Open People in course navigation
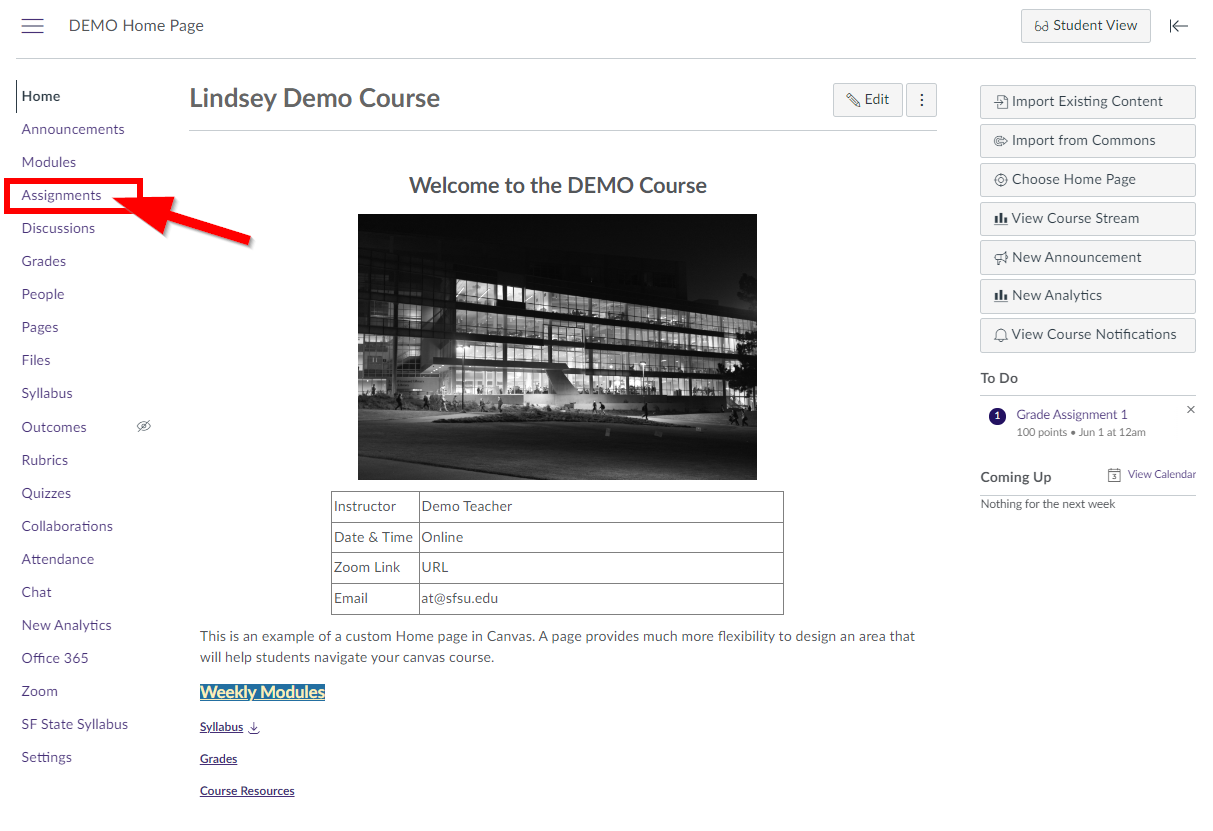1213x831 pixels. (x=43, y=294)
